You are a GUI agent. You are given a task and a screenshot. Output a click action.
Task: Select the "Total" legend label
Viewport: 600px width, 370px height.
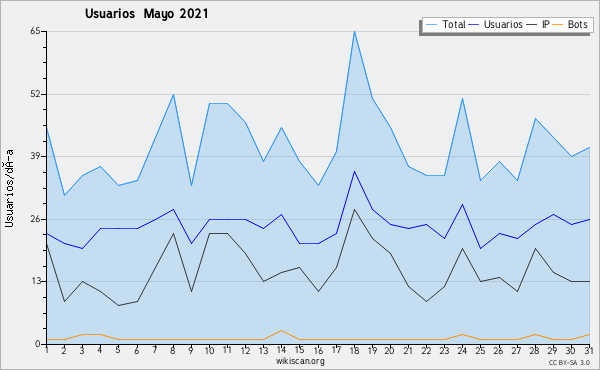[x=454, y=24]
